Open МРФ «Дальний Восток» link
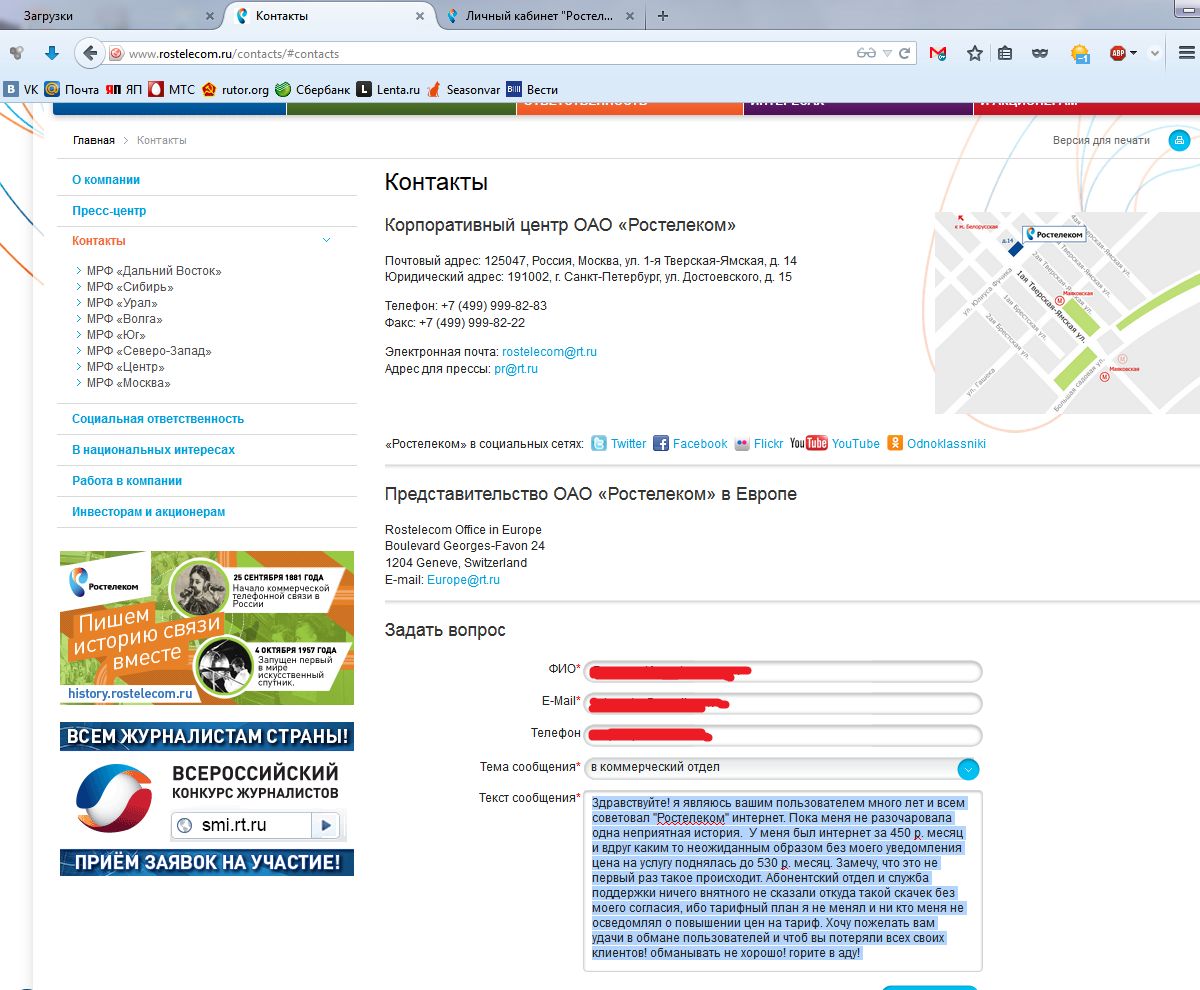Viewport: 1200px width, 990px height. point(153,271)
